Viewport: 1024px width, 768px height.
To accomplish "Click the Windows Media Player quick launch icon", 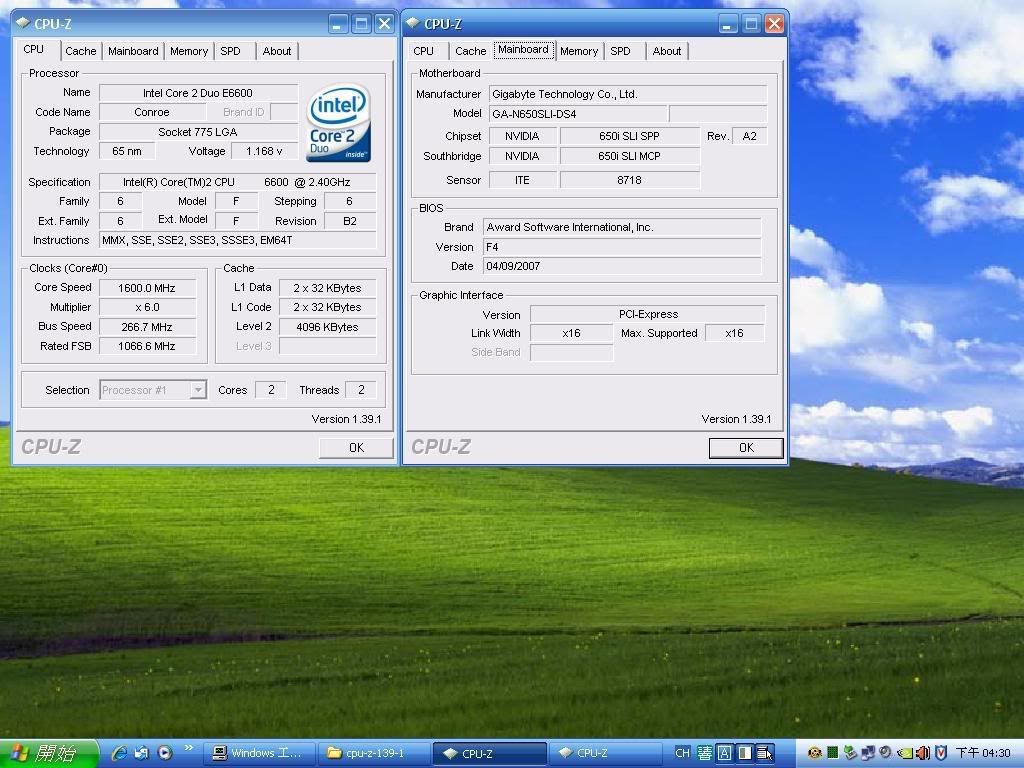I will point(164,753).
